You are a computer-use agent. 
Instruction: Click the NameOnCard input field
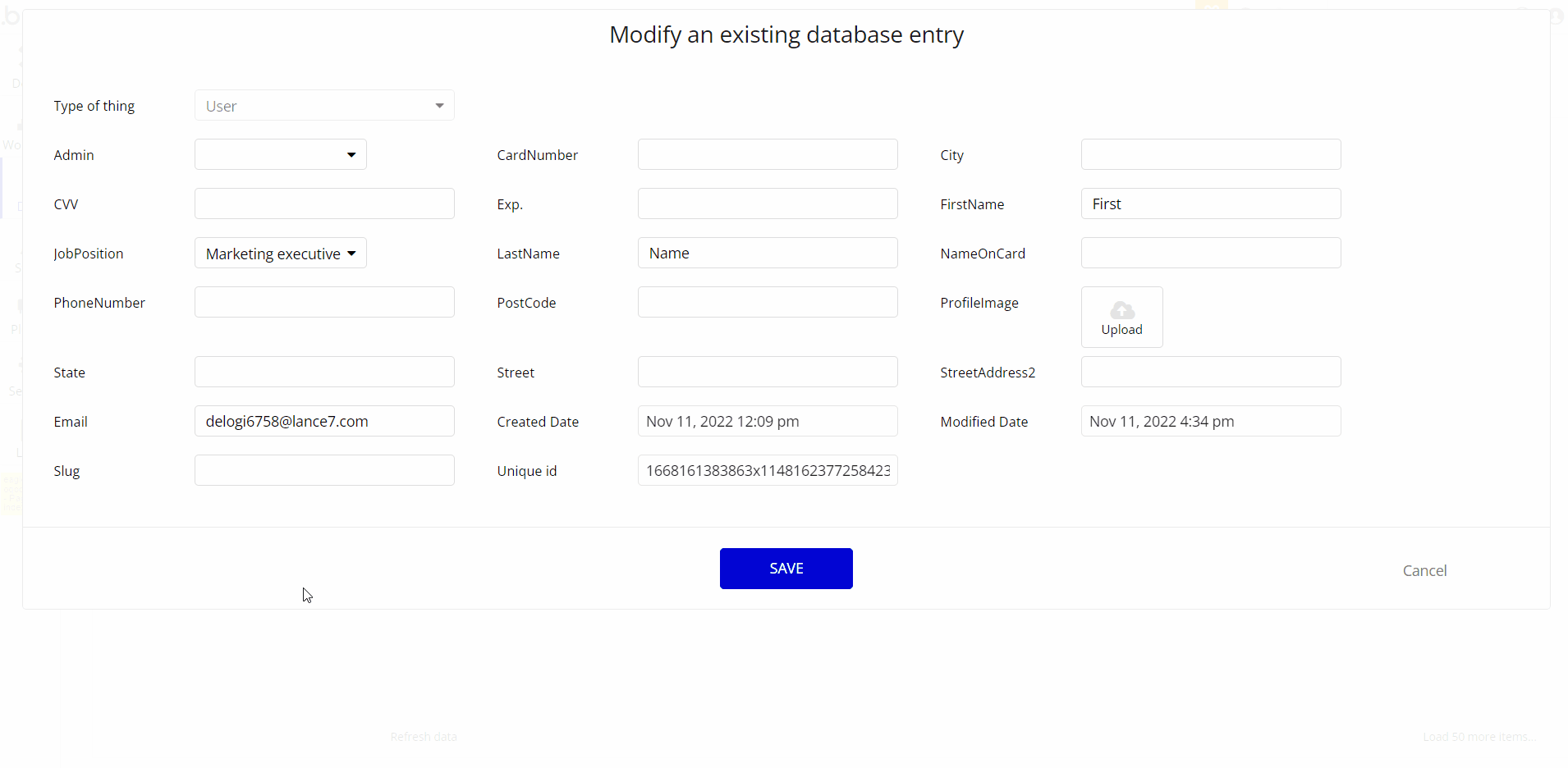1210,254
